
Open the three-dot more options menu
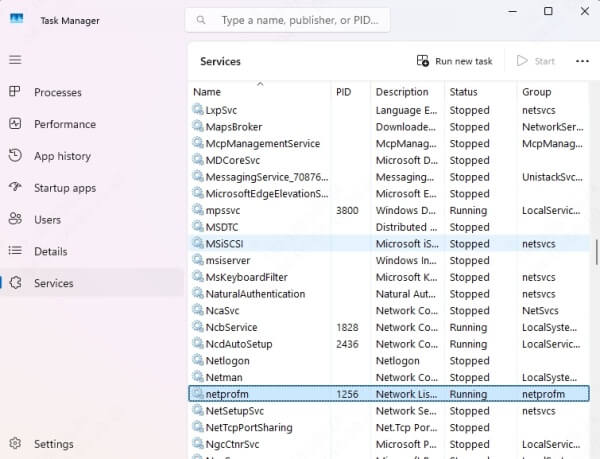point(582,61)
